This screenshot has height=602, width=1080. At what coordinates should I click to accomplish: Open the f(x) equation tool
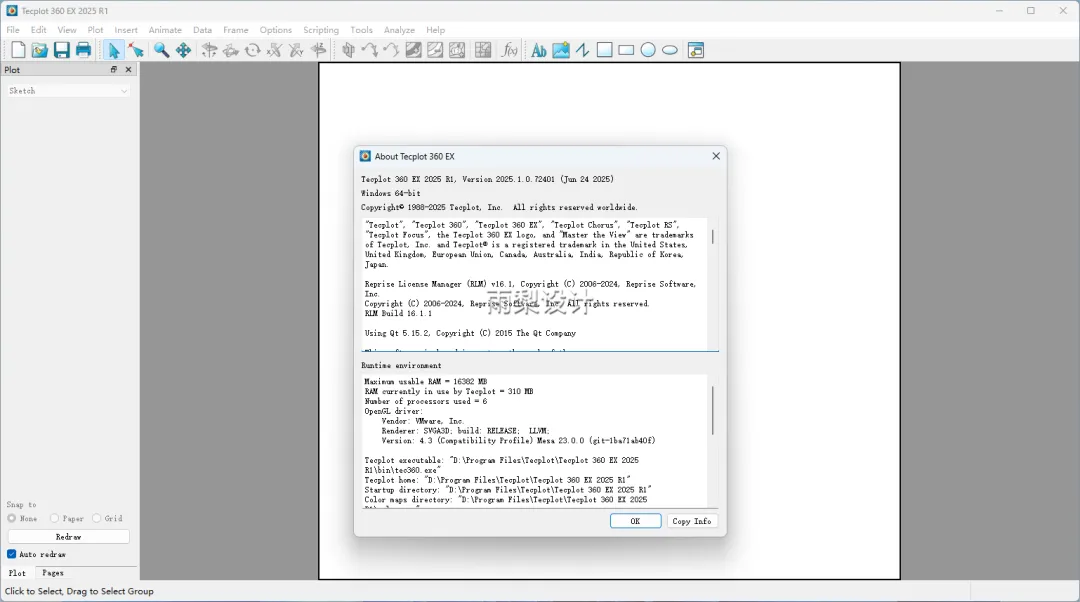coord(509,50)
